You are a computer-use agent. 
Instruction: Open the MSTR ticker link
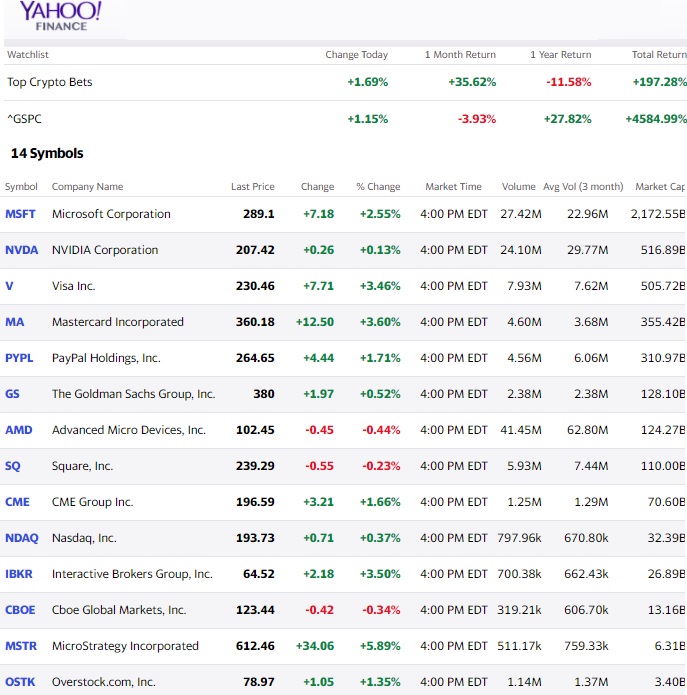point(21,646)
